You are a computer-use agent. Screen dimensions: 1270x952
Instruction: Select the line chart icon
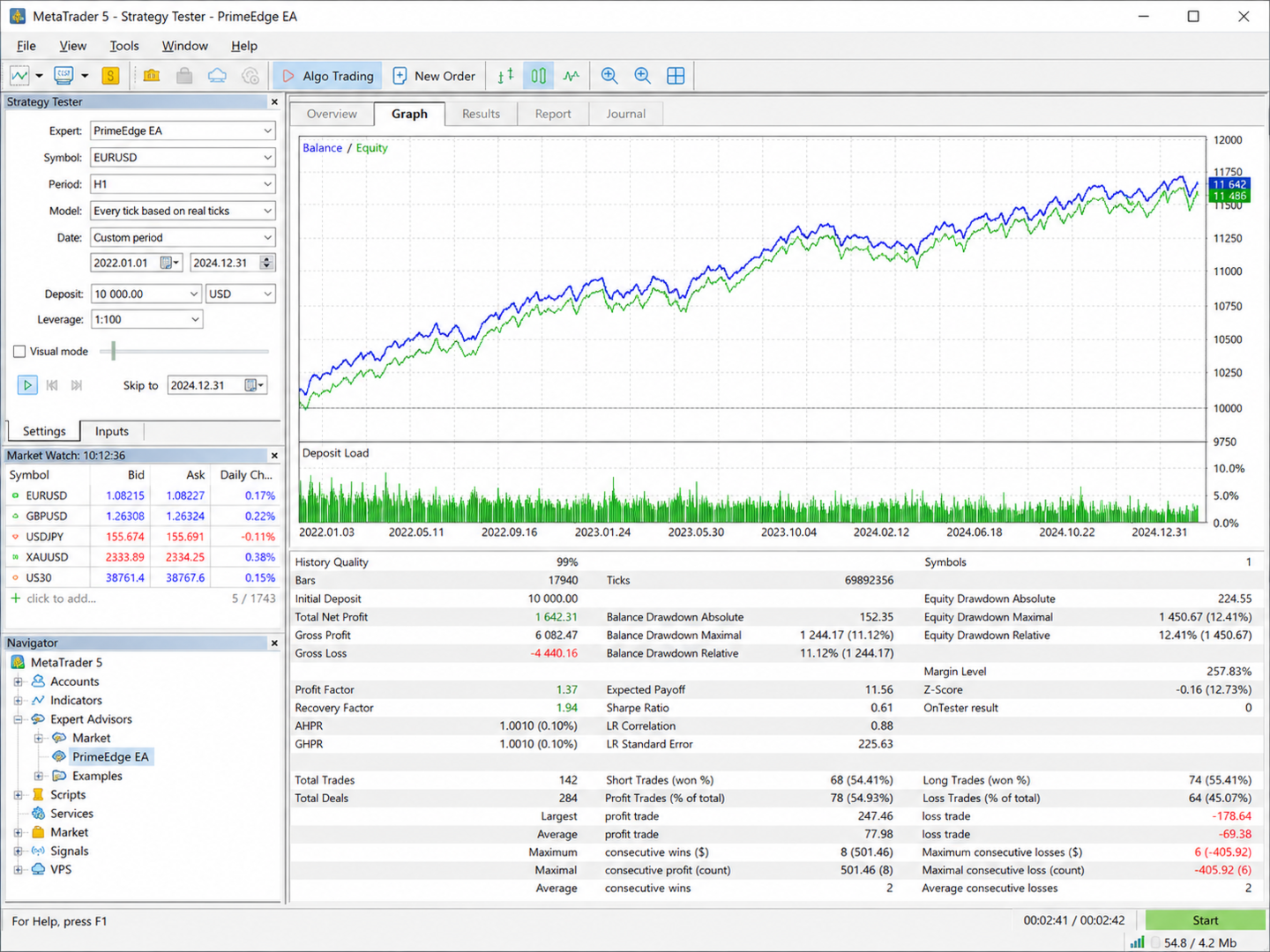[571, 76]
